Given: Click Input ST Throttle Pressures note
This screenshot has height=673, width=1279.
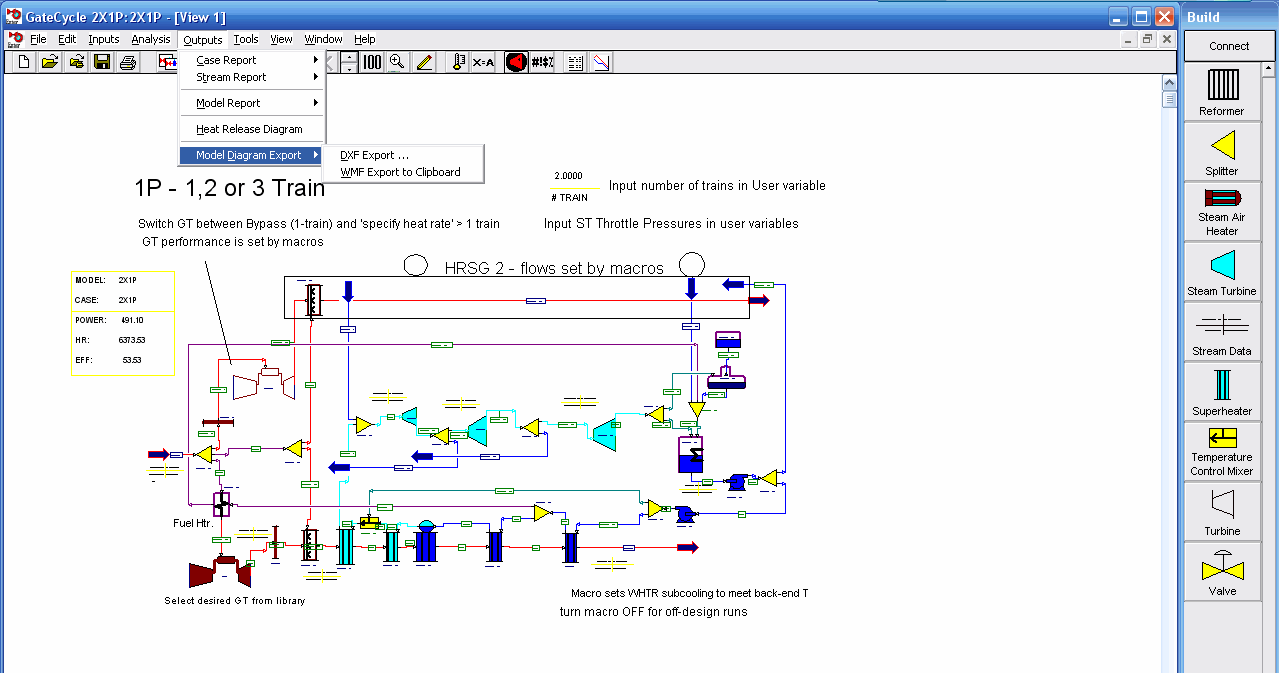Looking at the screenshot, I should pos(671,224).
